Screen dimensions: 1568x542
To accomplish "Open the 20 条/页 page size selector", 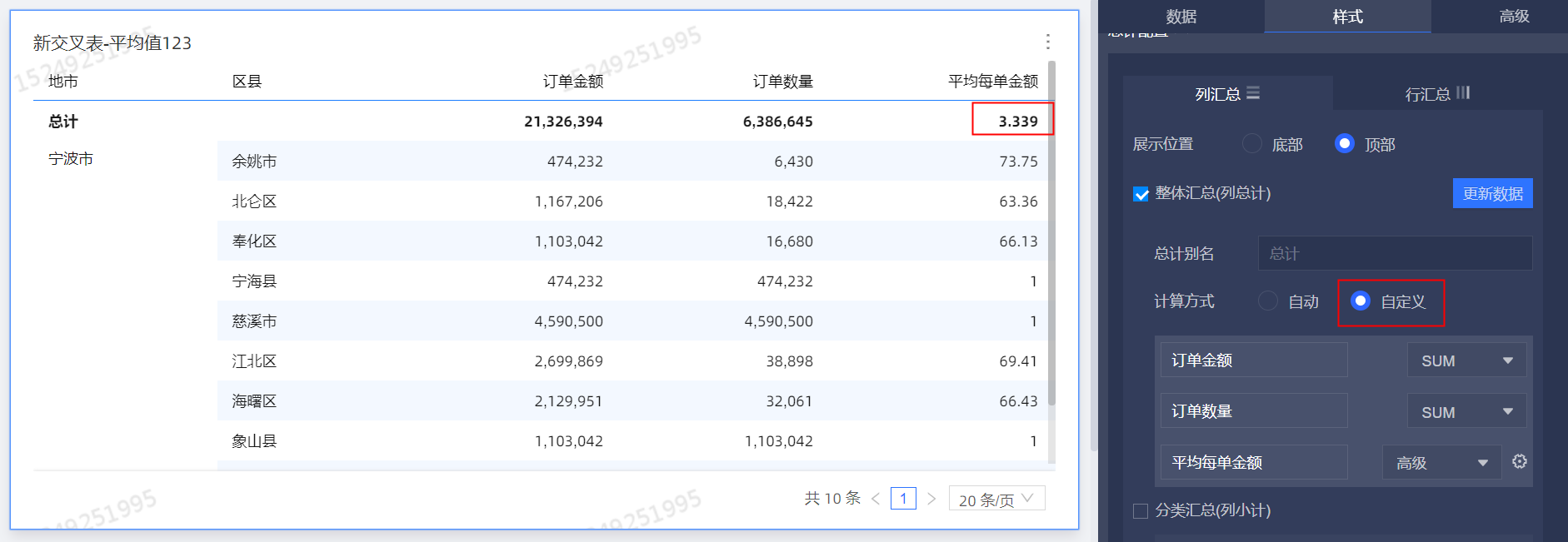I will coord(996,499).
